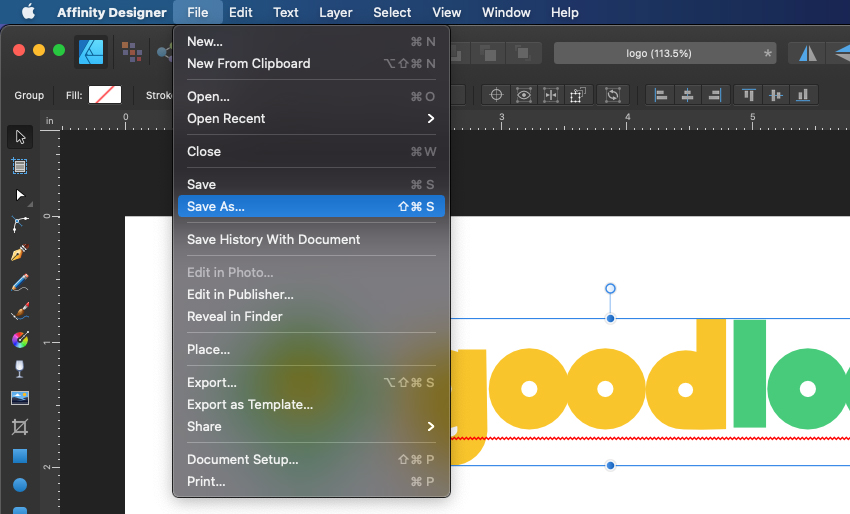Choose Save in the File menu
Screen dimensions: 850x514
(311, 184)
